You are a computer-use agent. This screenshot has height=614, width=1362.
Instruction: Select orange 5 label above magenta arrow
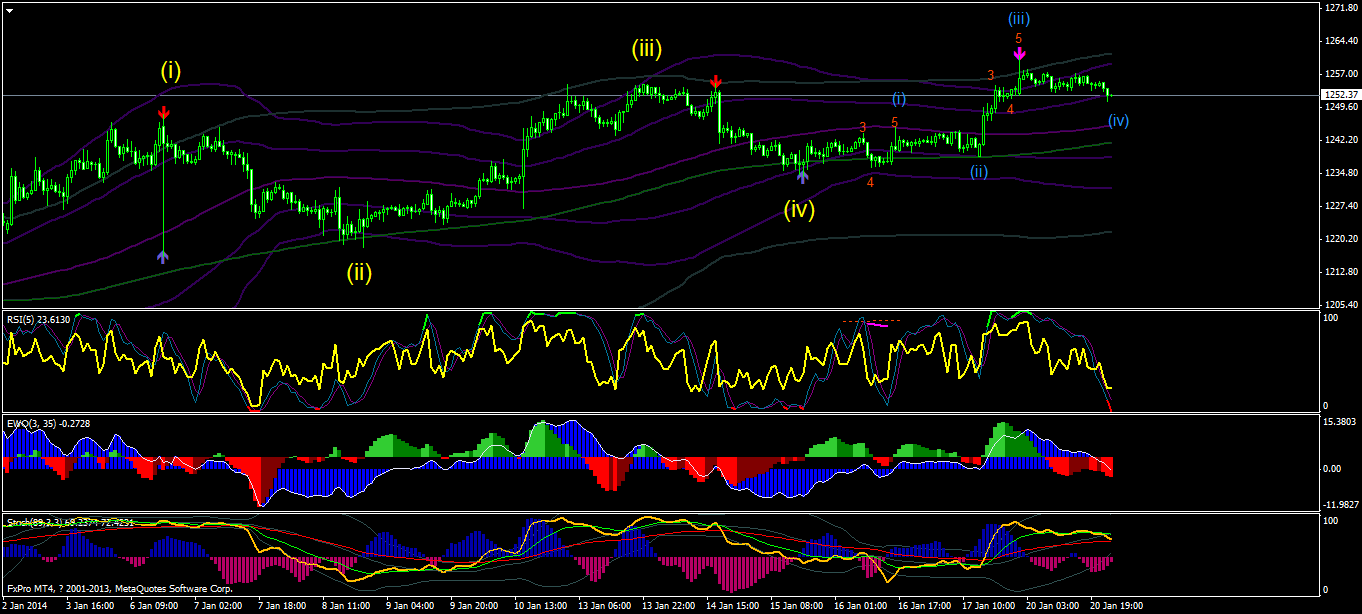1018,38
